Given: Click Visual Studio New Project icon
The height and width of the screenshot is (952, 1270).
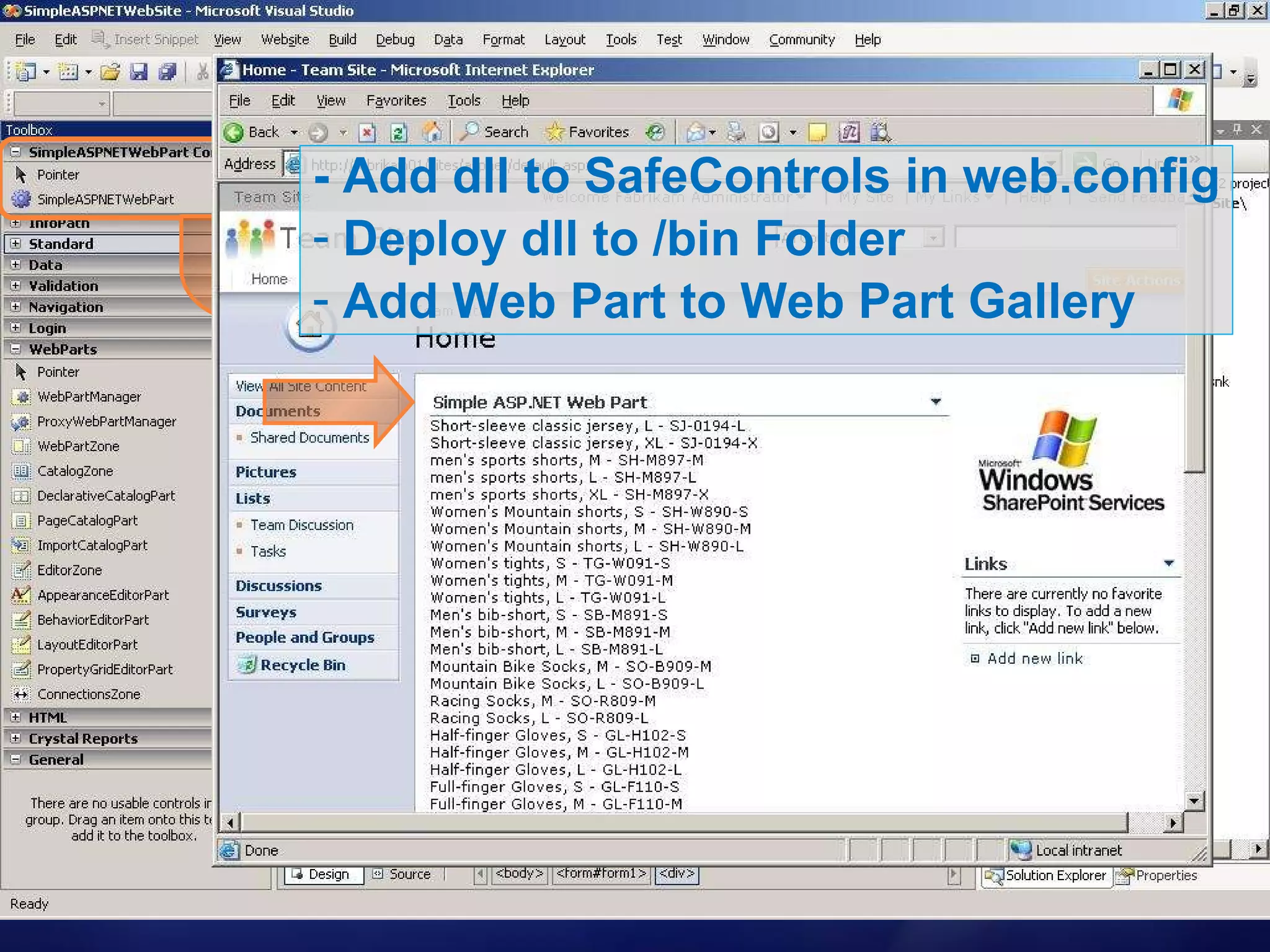Looking at the screenshot, I should 25,72.
